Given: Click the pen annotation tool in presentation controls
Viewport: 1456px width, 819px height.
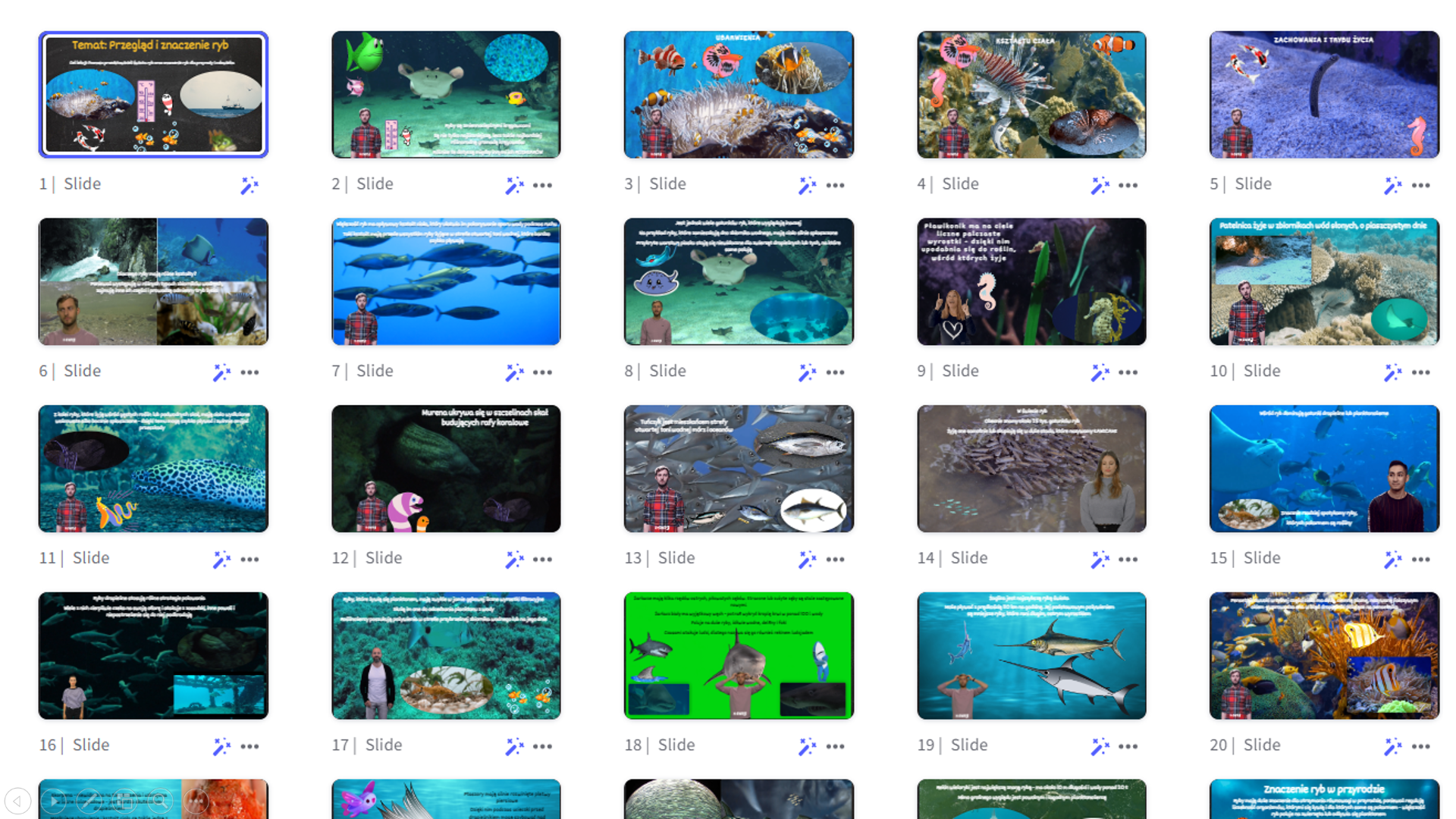Looking at the screenshot, I should pyautogui.click(x=89, y=801).
